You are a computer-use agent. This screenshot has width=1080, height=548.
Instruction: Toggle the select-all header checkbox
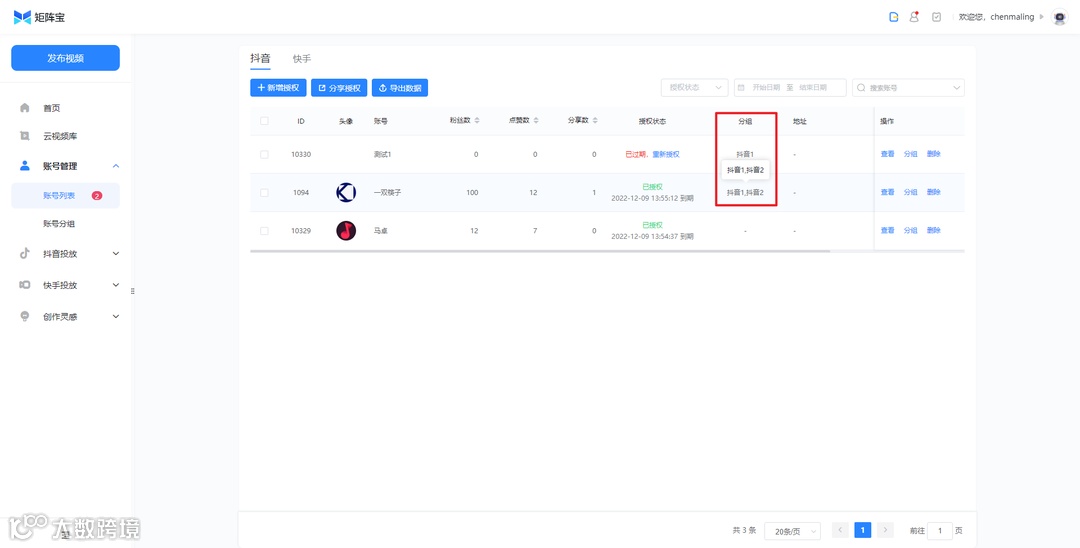(264, 120)
